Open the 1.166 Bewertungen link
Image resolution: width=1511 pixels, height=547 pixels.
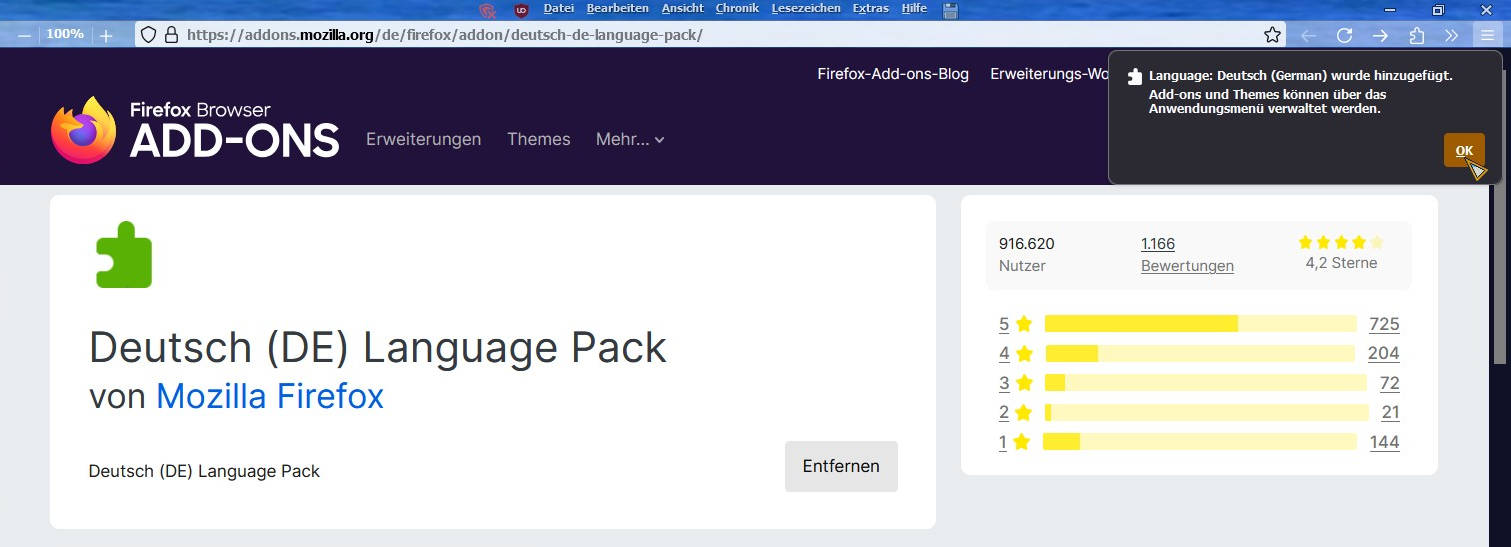[1187, 255]
